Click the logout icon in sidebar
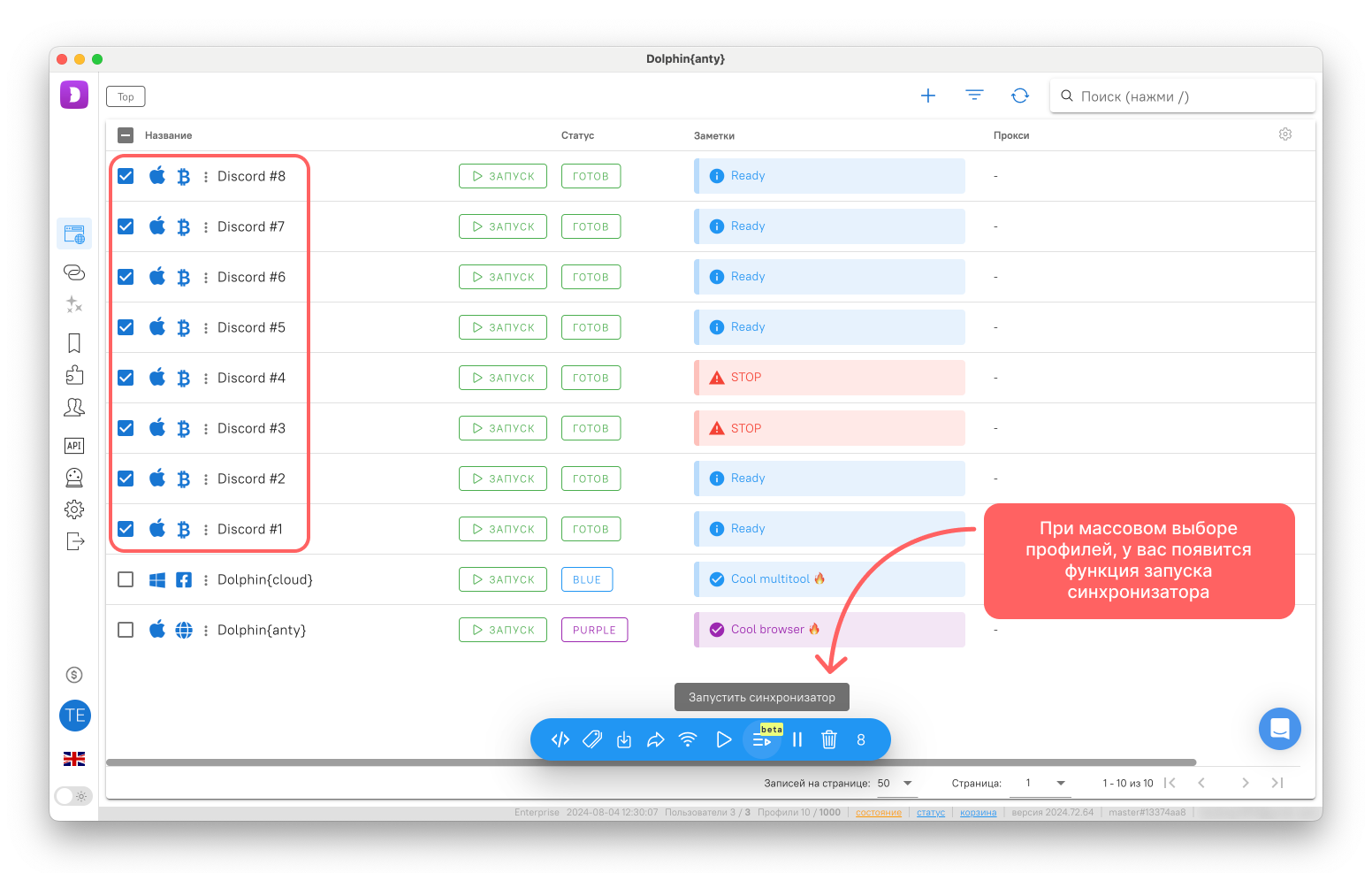 75,541
